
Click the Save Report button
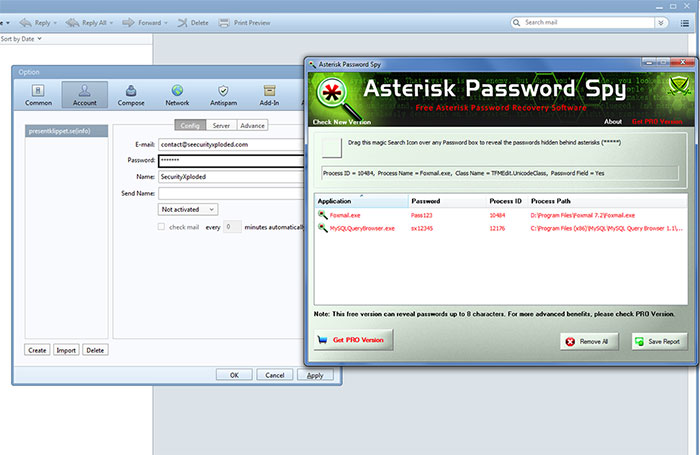tap(659, 341)
